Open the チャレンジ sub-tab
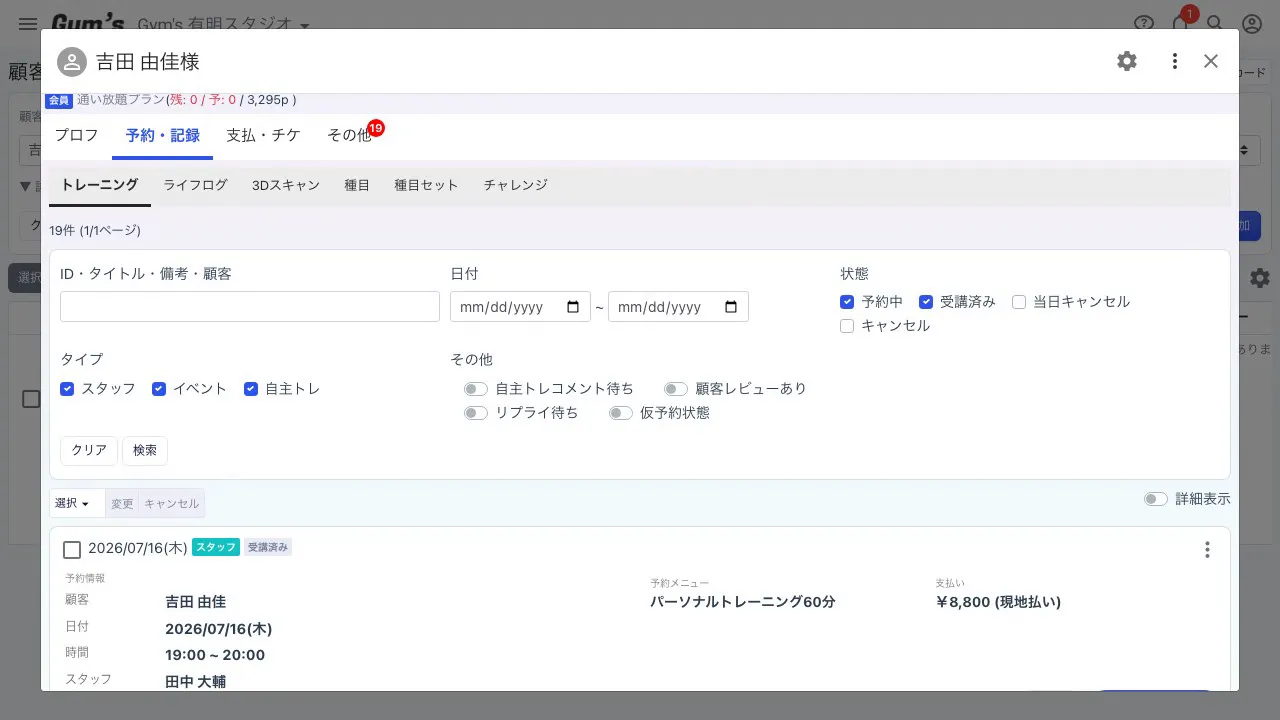Viewport: 1280px width, 720px height. pyautogui.click(x=515, y=185)
